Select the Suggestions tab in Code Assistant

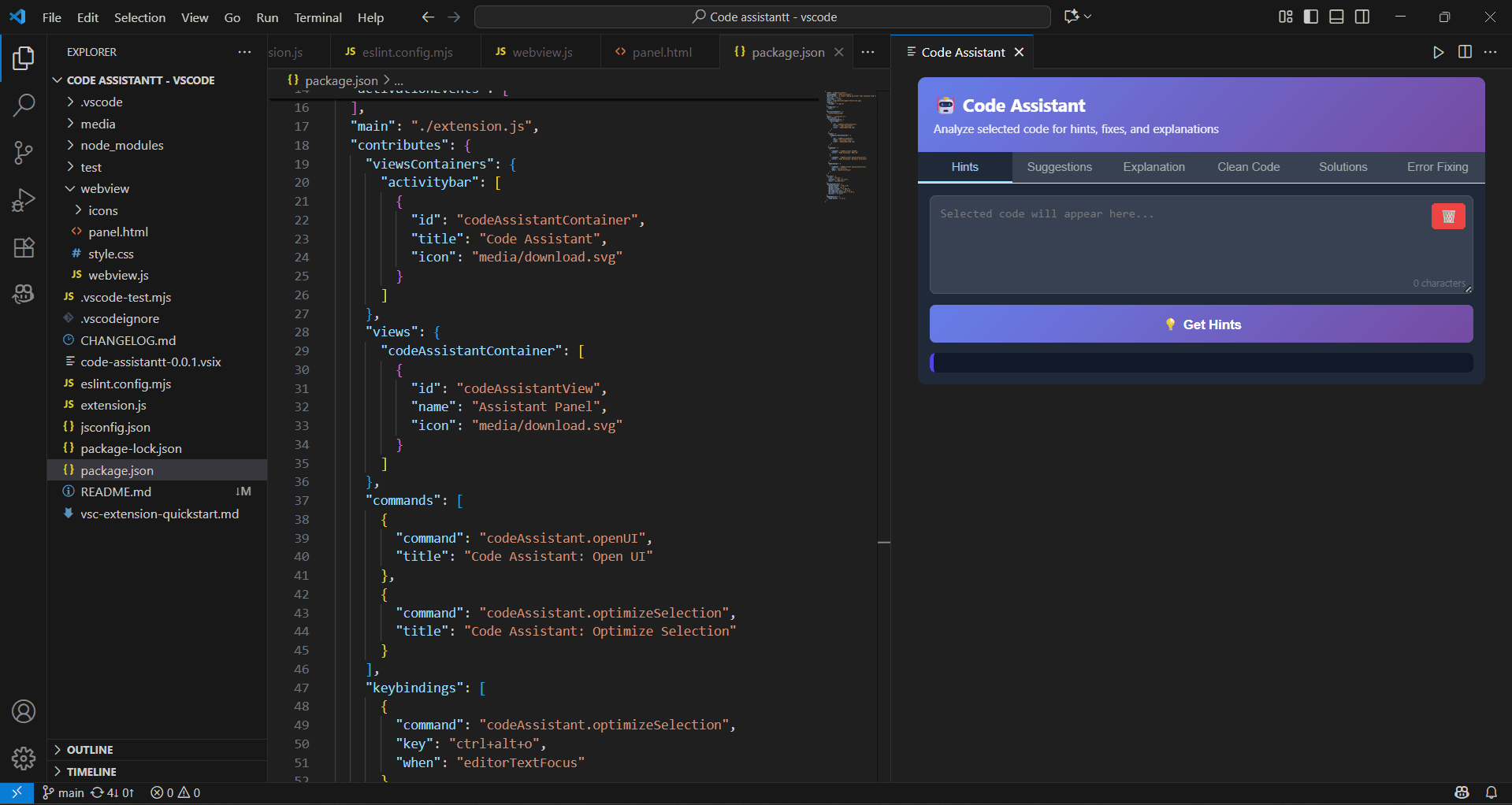tap(1060, 167)
